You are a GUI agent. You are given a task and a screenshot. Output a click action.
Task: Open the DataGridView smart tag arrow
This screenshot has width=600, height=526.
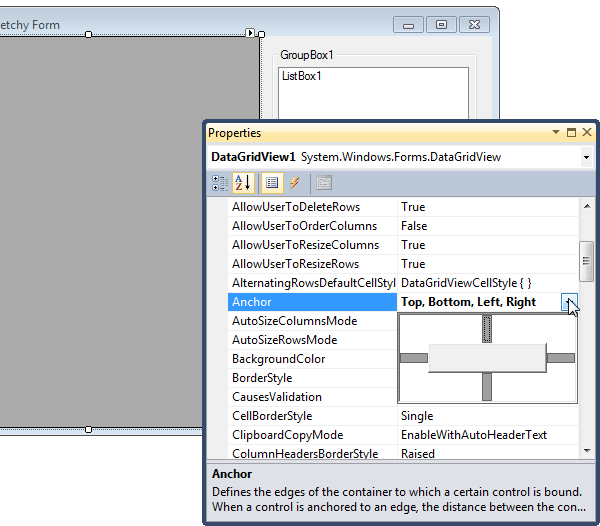click(x=250, y=33)
